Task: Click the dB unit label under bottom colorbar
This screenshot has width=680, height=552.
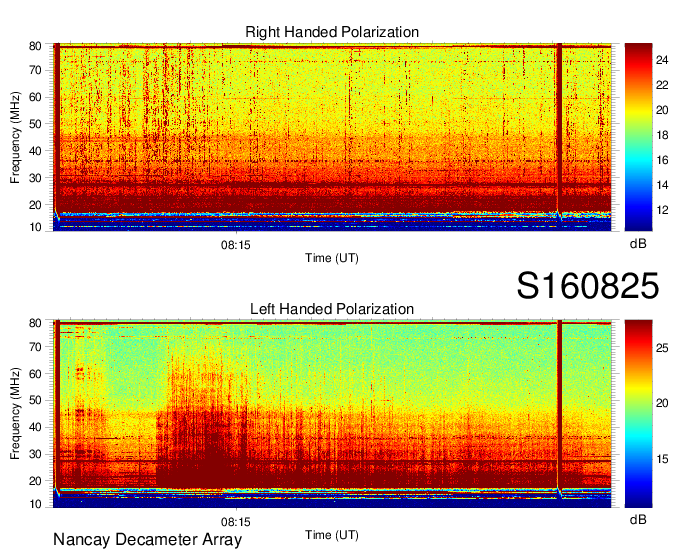Action: tap(638, 519)
